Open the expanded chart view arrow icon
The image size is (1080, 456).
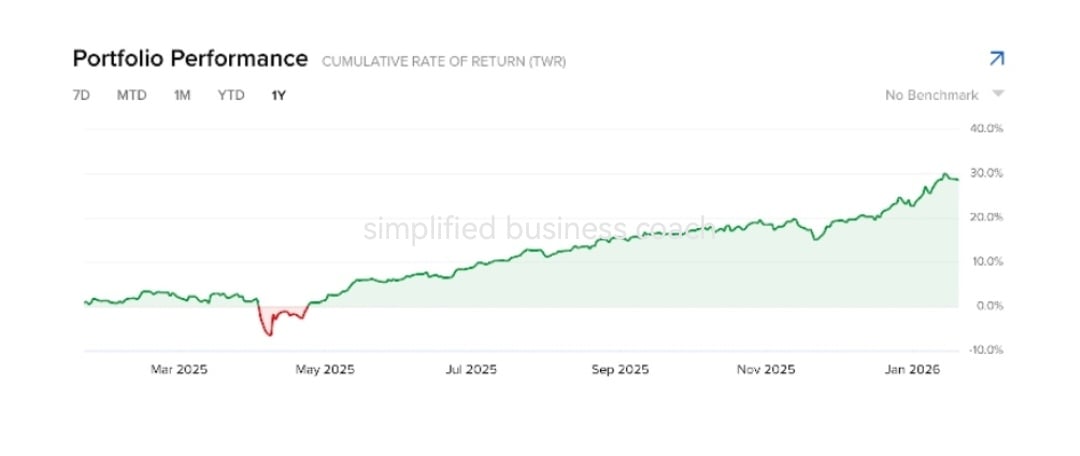point(996,59)
